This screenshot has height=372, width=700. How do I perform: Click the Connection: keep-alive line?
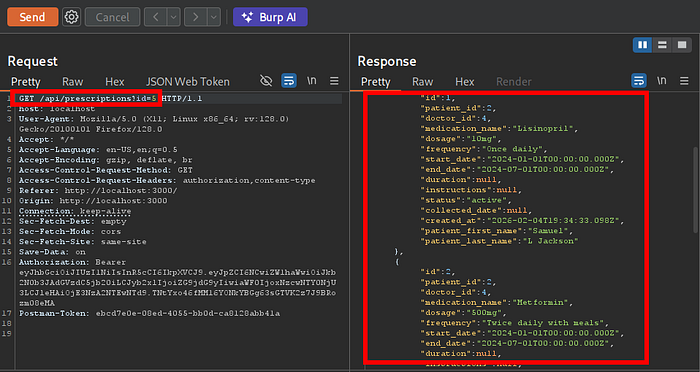click(x=75, y=211)
